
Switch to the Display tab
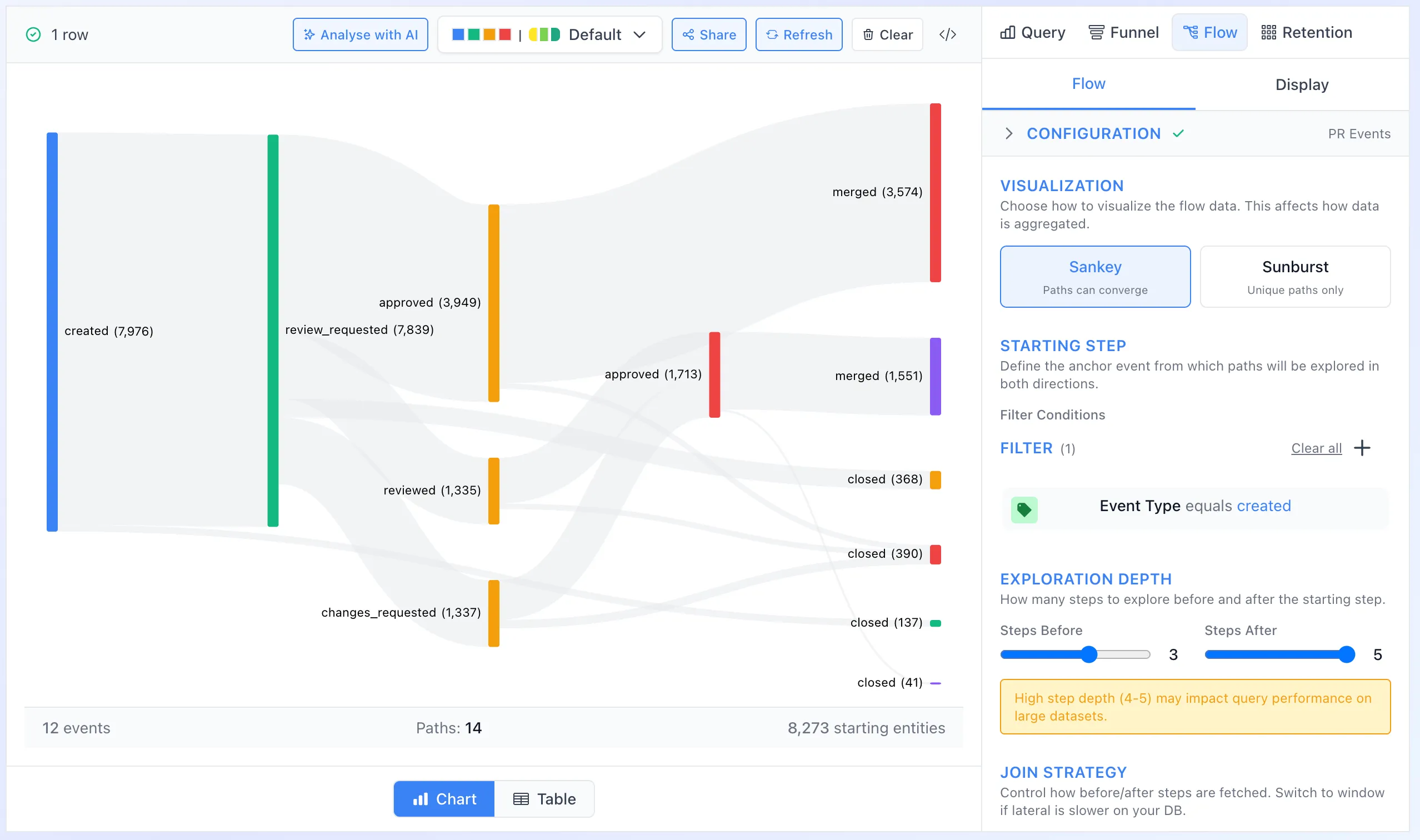tap(1301, 84)
